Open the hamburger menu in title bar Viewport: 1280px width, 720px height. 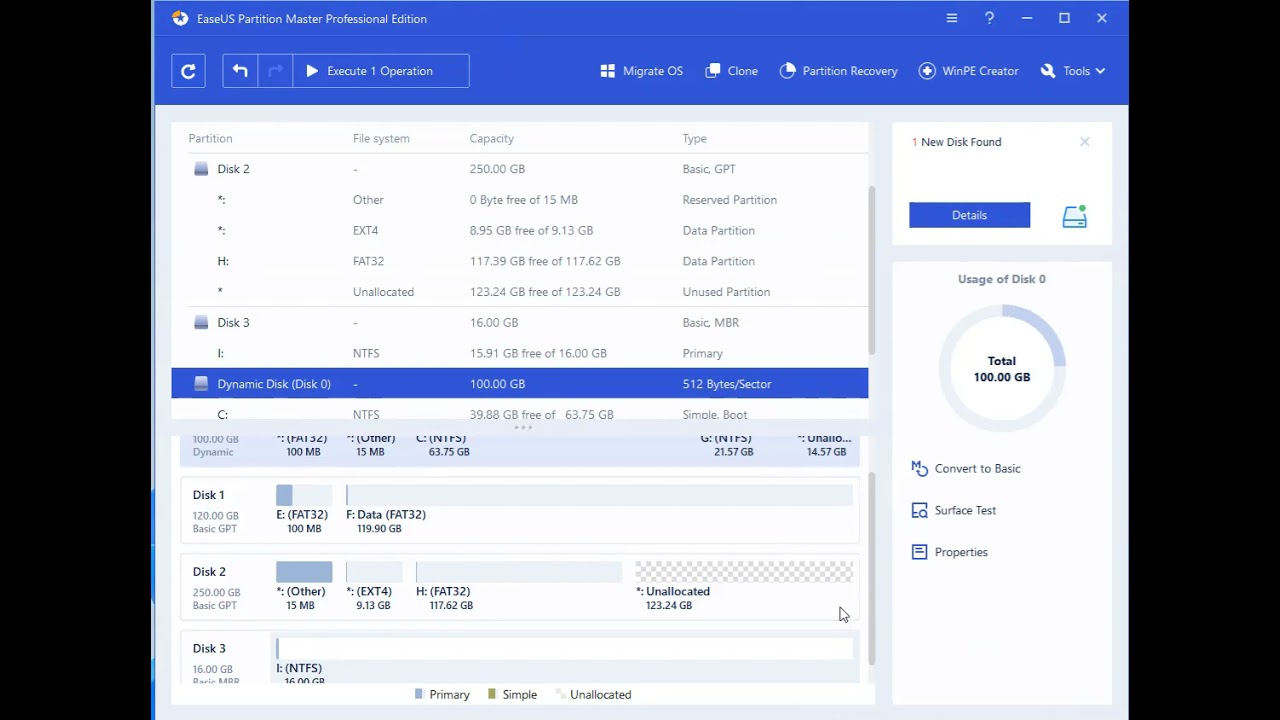tap(952, 18)
